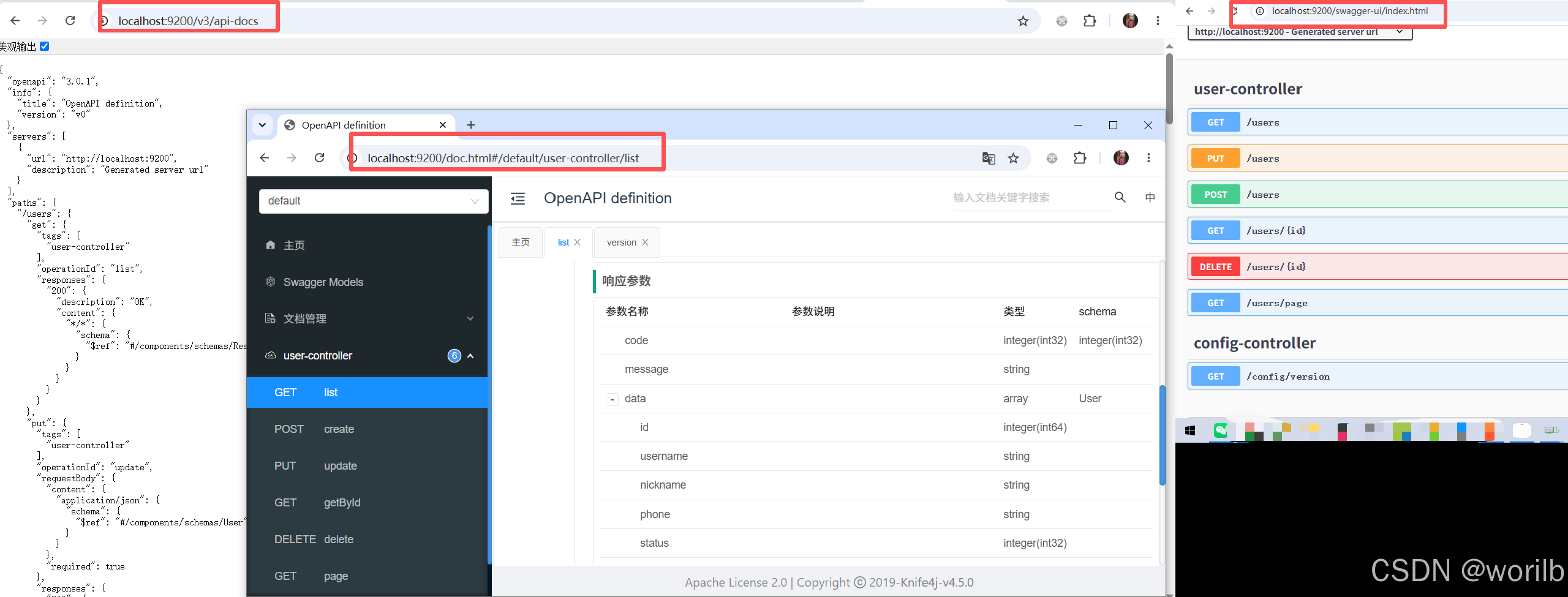Go back in the Knife4j doc.html window
This screenshot has width=1568, height=597.
[265, 158]
